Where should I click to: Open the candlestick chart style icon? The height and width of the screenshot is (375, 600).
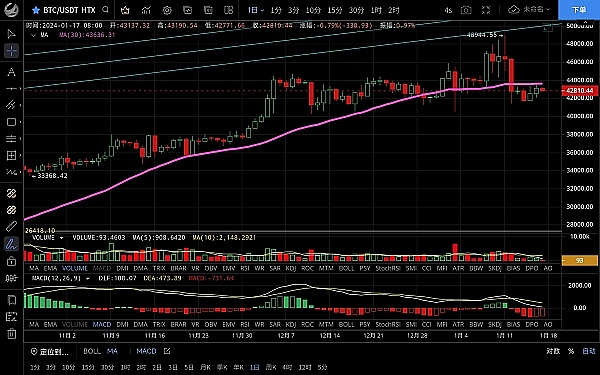[x=125, y=10]
